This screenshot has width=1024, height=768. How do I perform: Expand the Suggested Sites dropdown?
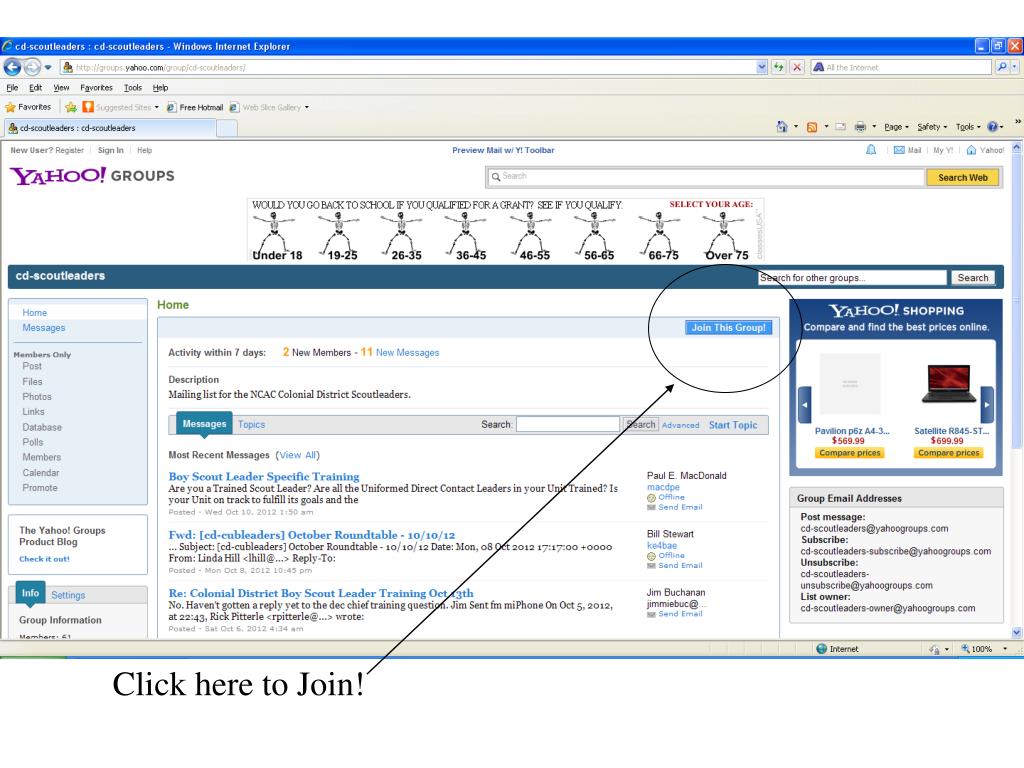point(157,107)
